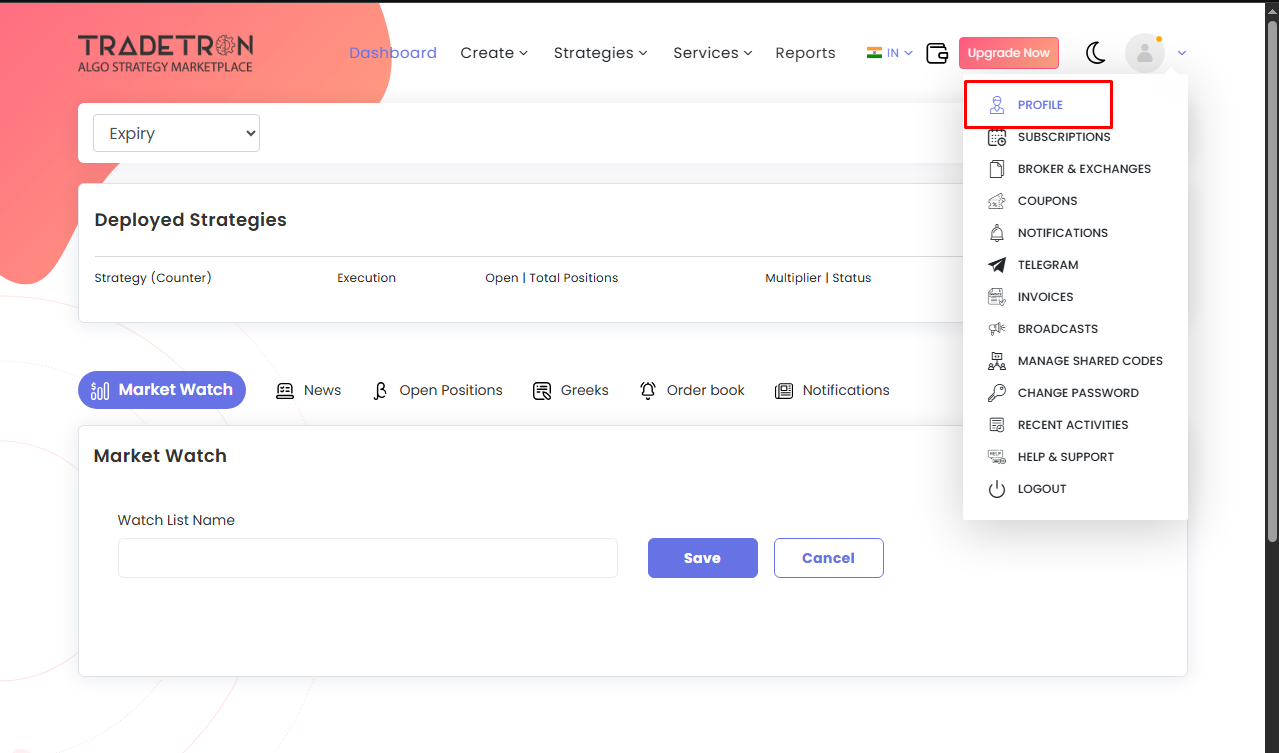Image resolution: width=1279 pixels, height=753 pixels.
Task: Open the IN country selector
Action: [889, 53]
